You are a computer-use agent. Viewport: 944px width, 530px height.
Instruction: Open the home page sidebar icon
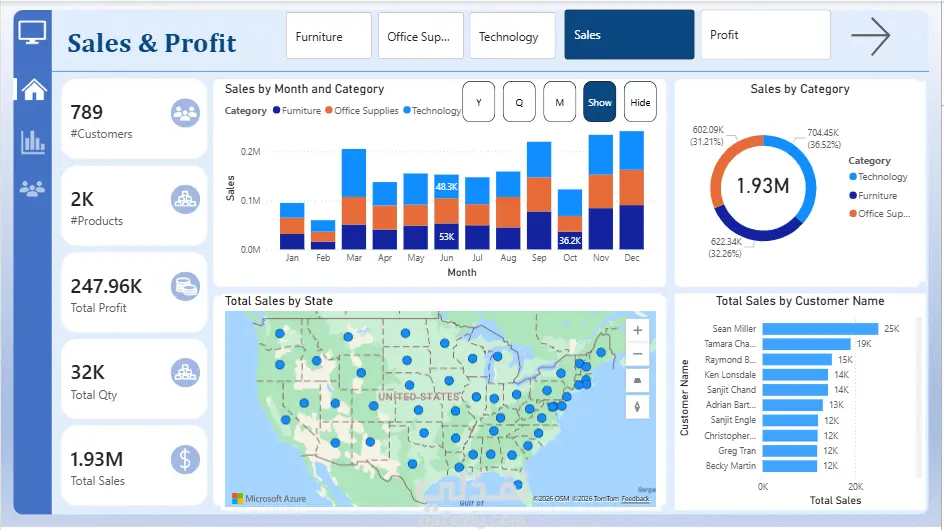tap(34, 89)
